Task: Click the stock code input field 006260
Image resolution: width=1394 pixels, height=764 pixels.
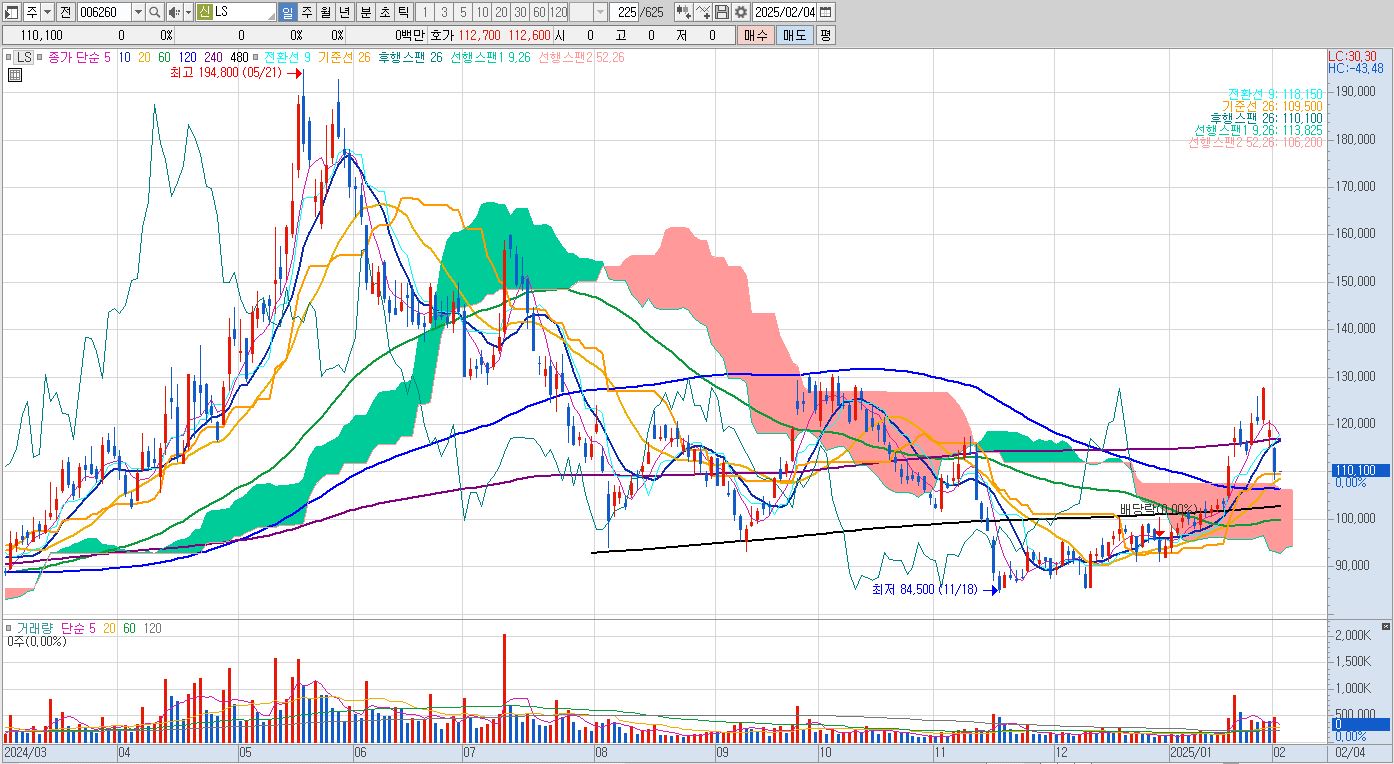Action: click(x=104, y=12)
